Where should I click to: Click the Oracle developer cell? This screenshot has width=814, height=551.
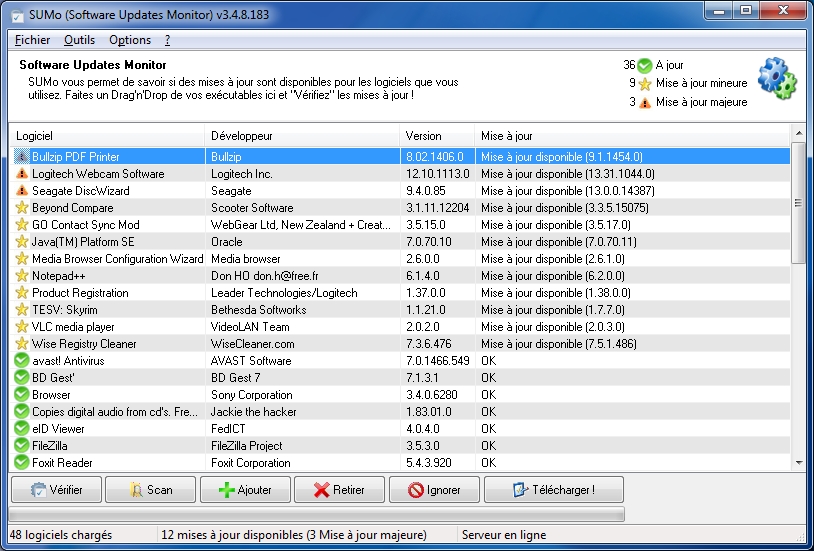(226, 241)
